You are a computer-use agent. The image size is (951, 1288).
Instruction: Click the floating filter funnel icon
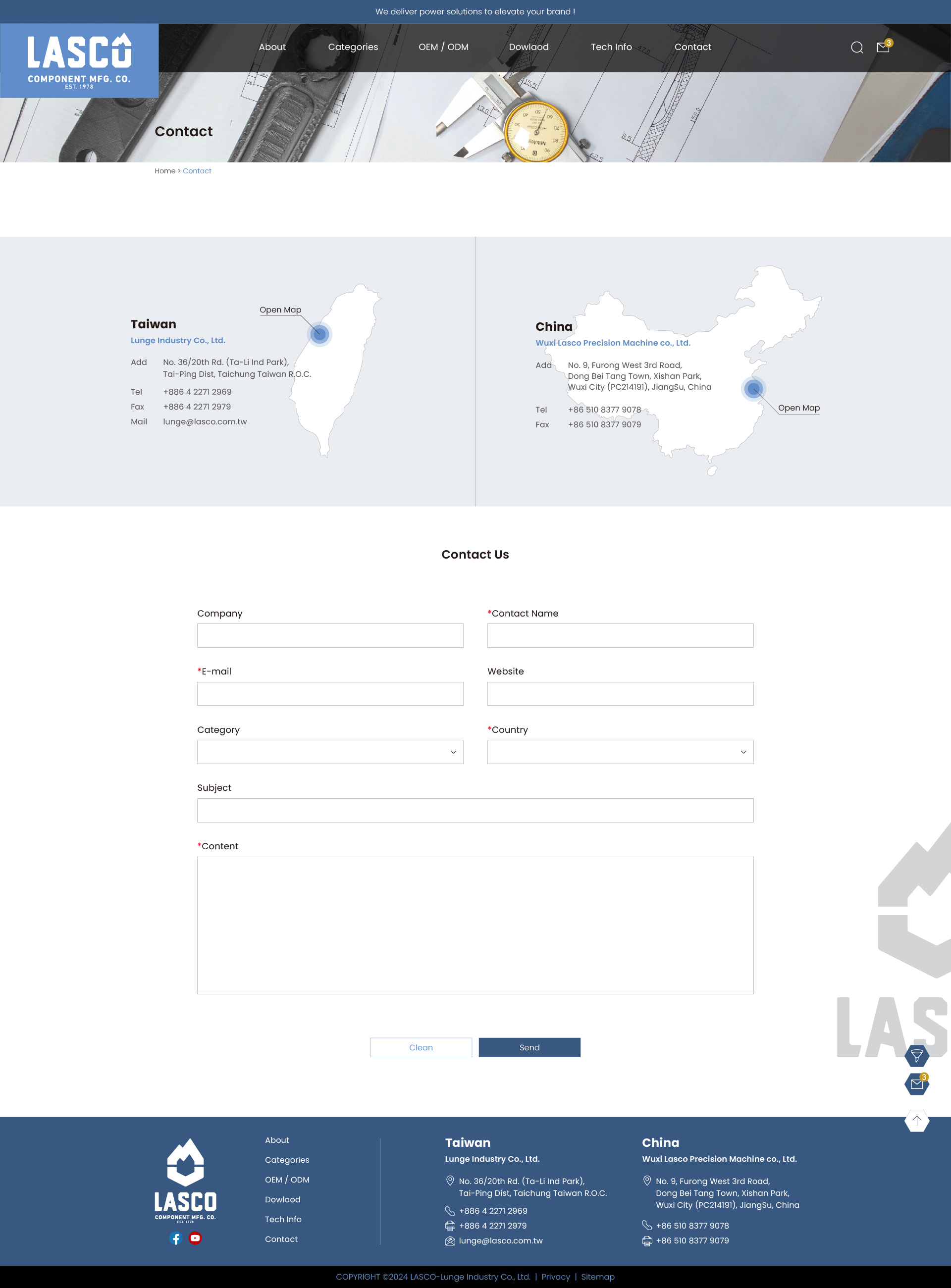tap(916, 1055)
